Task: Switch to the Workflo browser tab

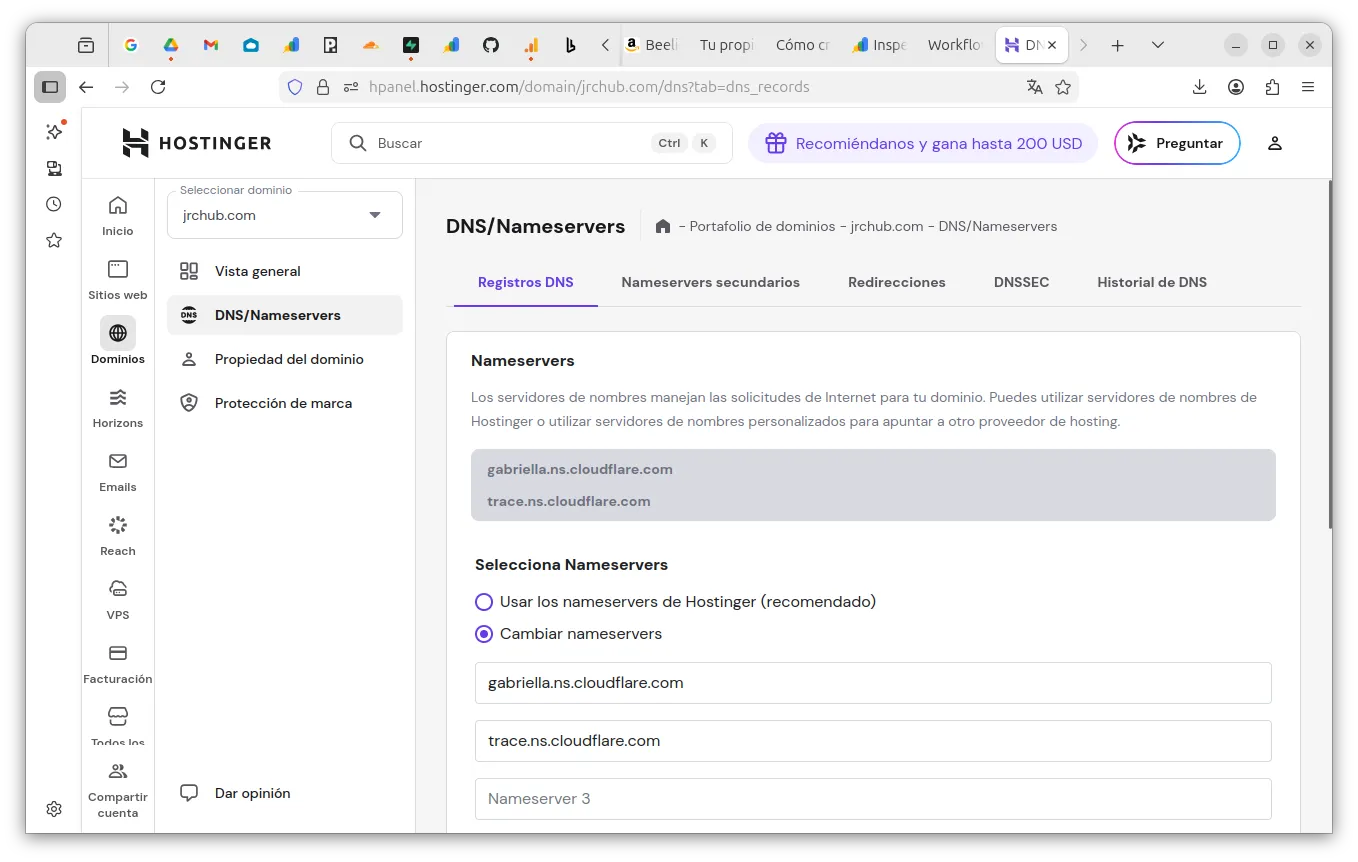Action: [x=954, y=45]
